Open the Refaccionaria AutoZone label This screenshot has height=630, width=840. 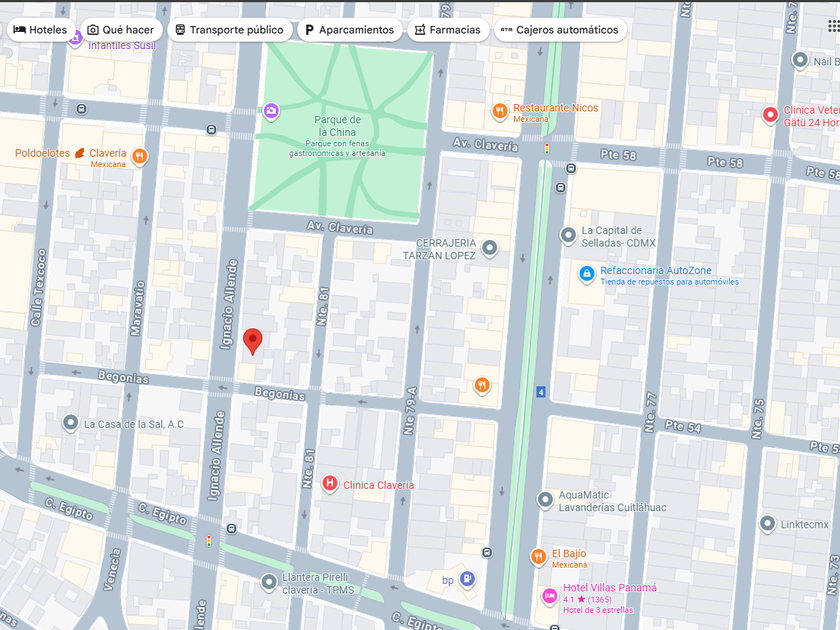(656, 271)
